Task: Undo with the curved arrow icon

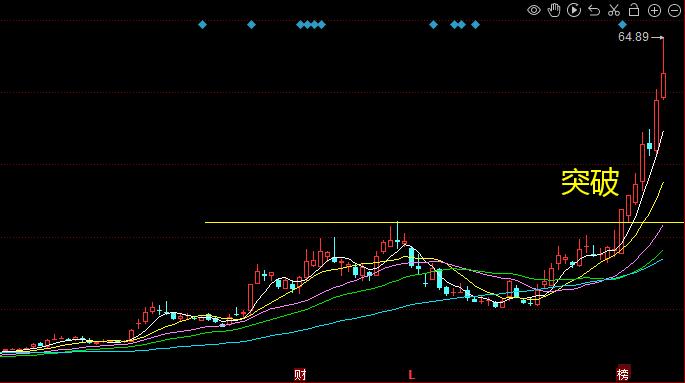Action: (594, 10)
